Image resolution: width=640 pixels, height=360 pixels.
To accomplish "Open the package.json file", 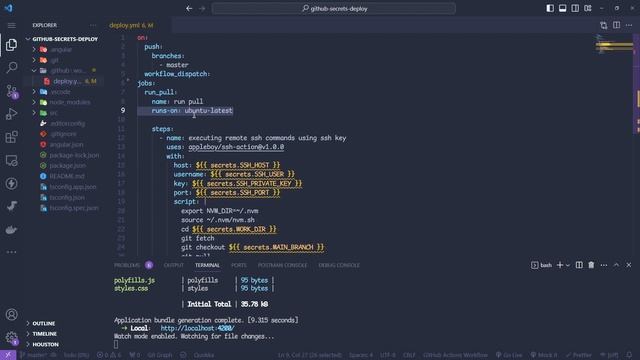I will pyautogui.click(x=67, y=166).
